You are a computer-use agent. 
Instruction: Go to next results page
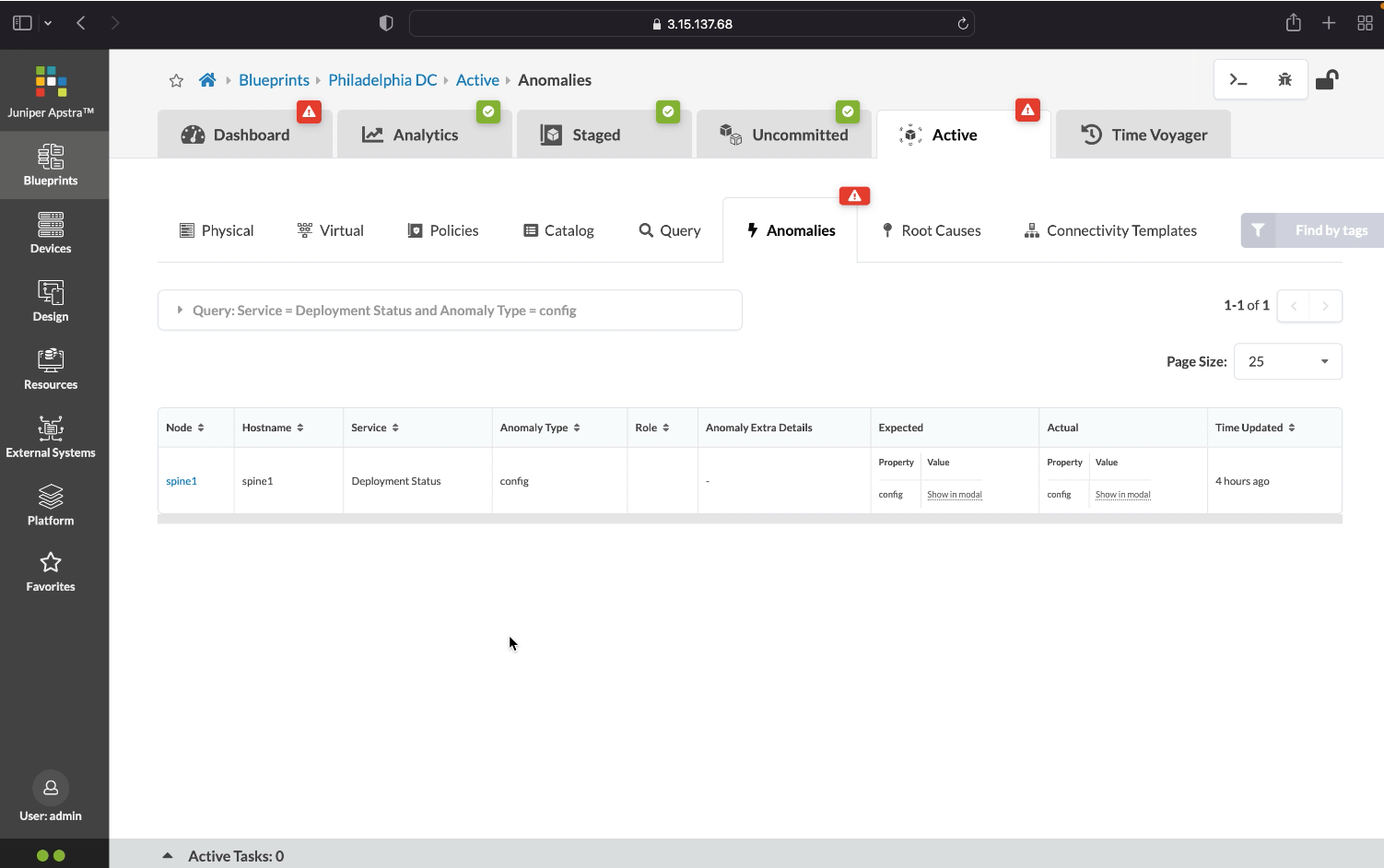pos(1325,306)
